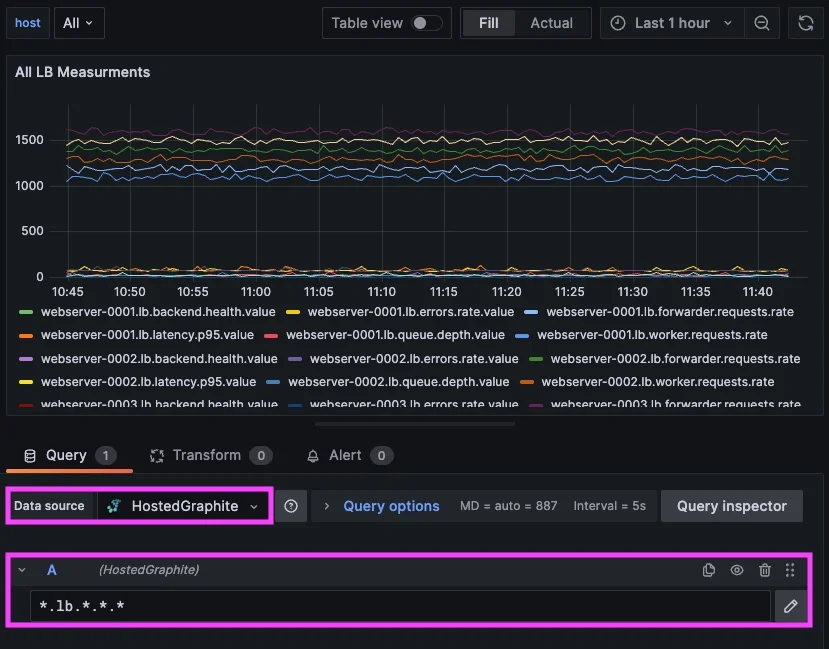Duplicate query A using the copy icon
Viewport: 829px width, 649px height.
(709, 570)
